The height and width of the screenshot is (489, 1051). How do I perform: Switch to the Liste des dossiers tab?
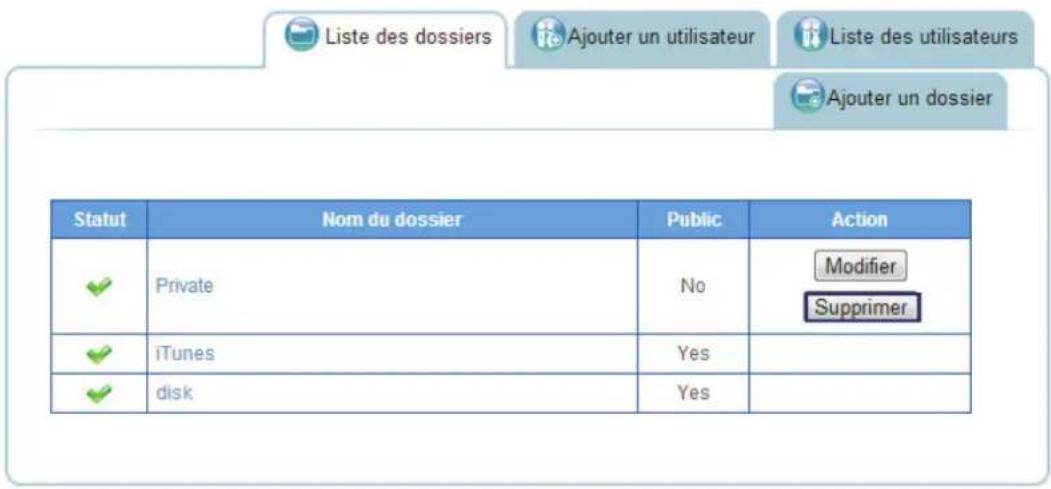[406, 38]
